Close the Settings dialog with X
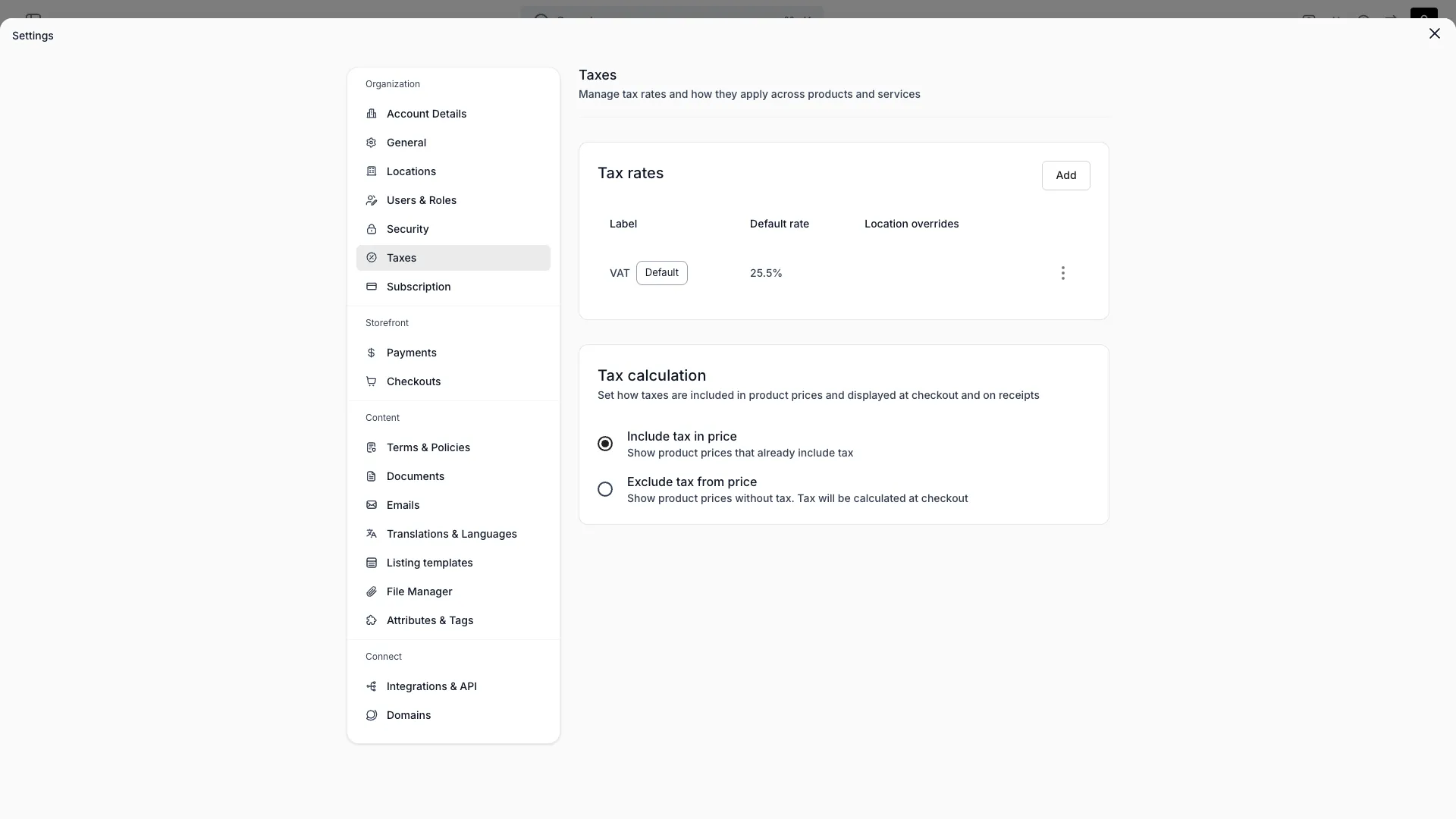The image size is (1456, 819). pos(1434,33)
